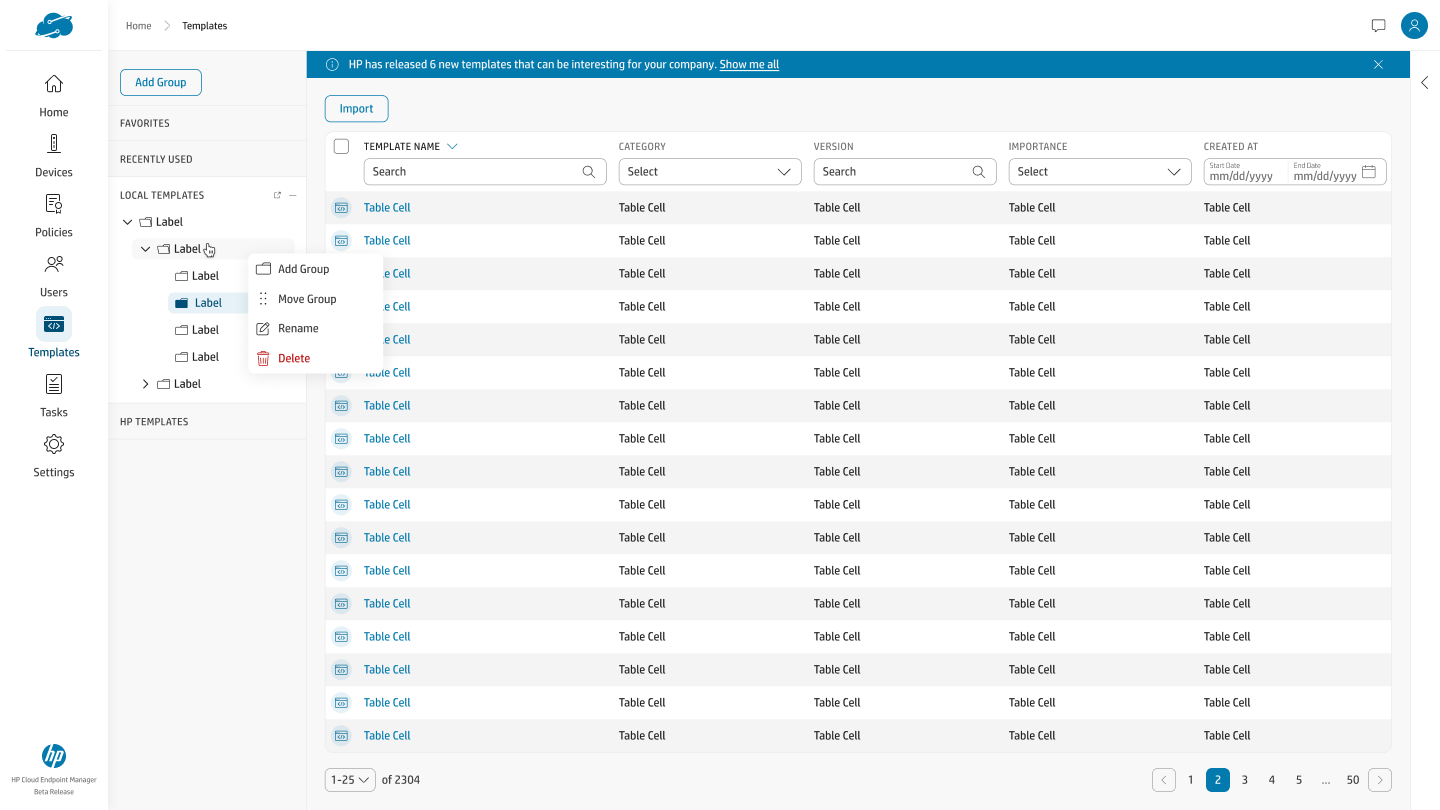Collapse the right side panel arrow
Viewport: 1440px width, 810px height.
(x=1425, y=83)
